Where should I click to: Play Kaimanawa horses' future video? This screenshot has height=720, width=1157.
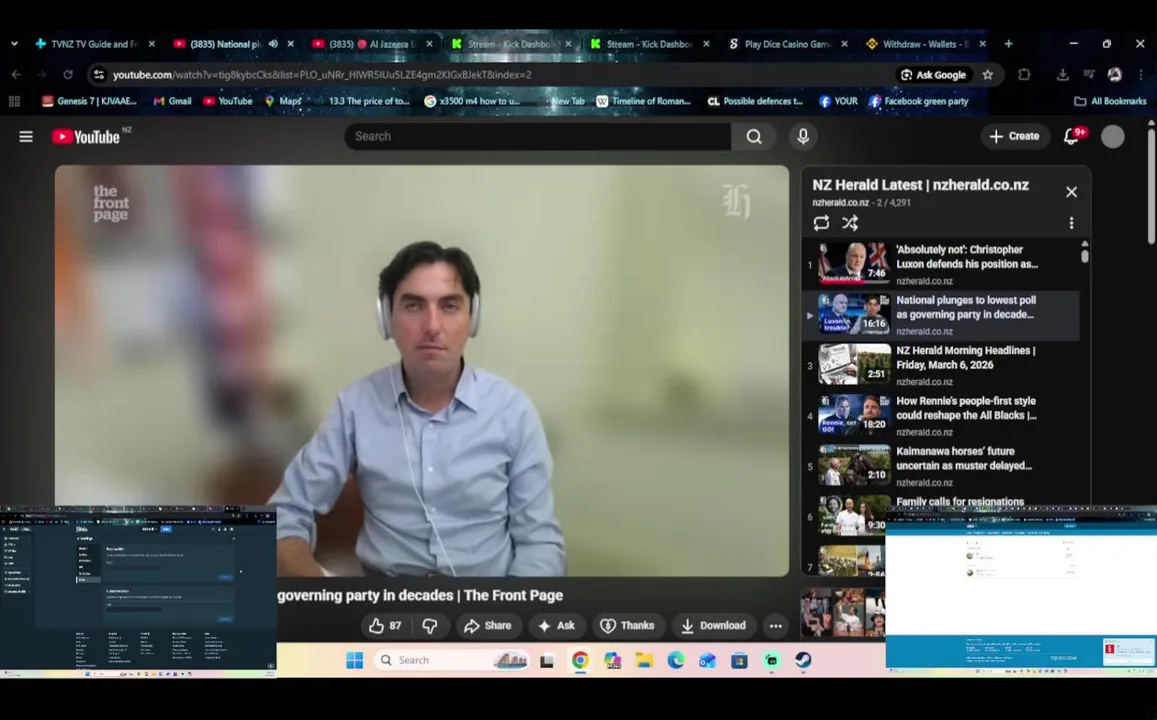coord(942,465)
